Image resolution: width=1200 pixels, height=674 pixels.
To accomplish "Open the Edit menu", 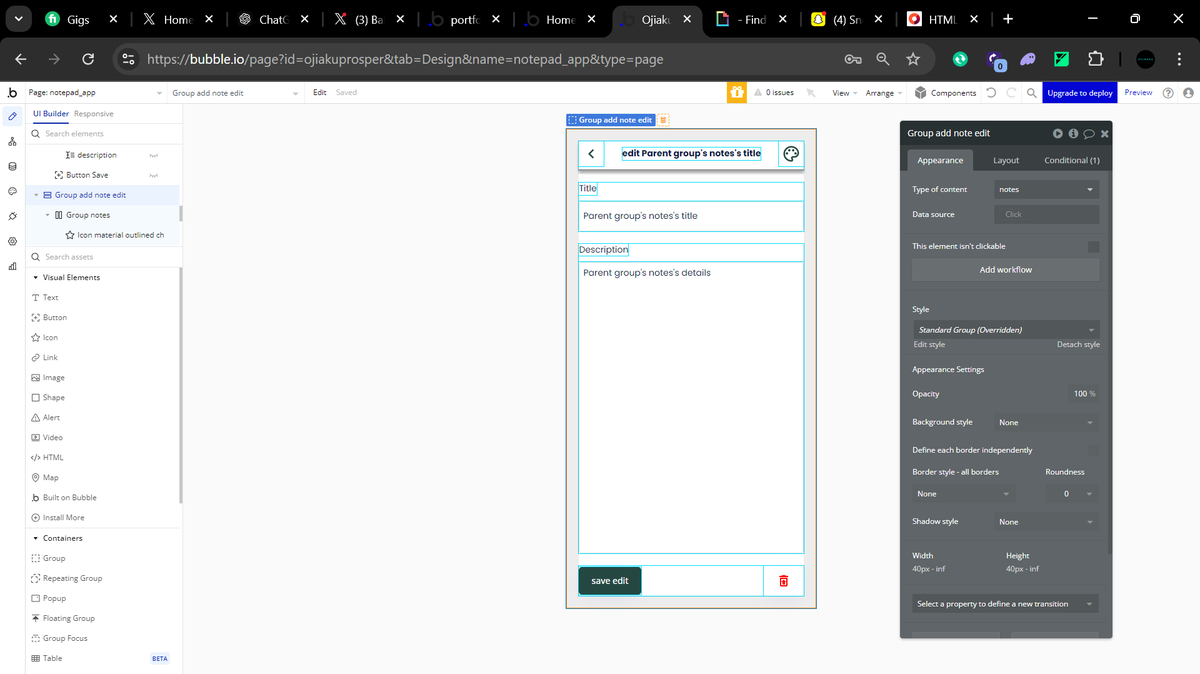I will point(320,92).
